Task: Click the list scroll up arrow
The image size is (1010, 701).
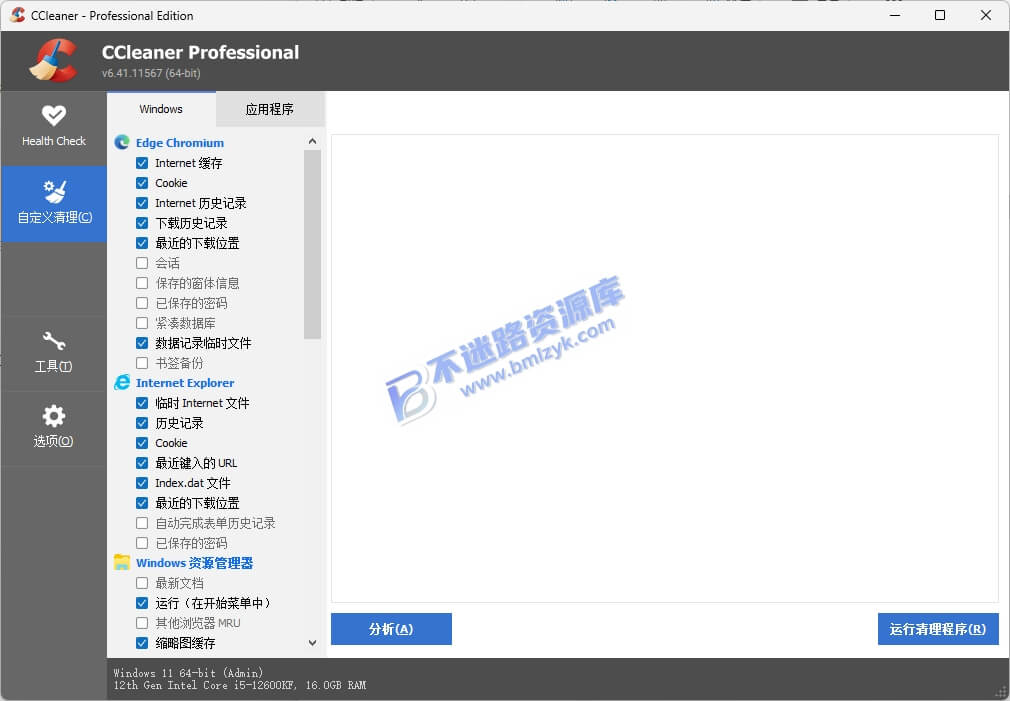Action: point(312,141)
